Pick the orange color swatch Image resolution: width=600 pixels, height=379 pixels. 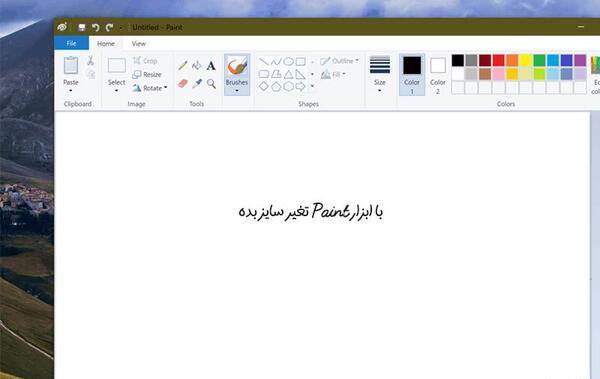pyautogui.click(x=512, y=60)
